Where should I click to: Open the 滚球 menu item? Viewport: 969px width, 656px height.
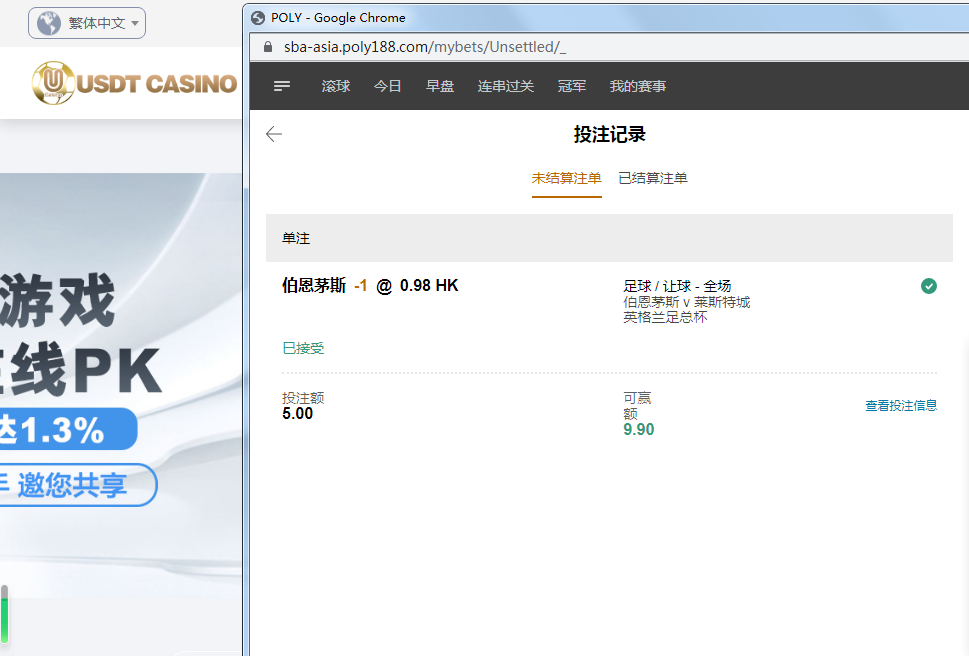pos(336,87)
